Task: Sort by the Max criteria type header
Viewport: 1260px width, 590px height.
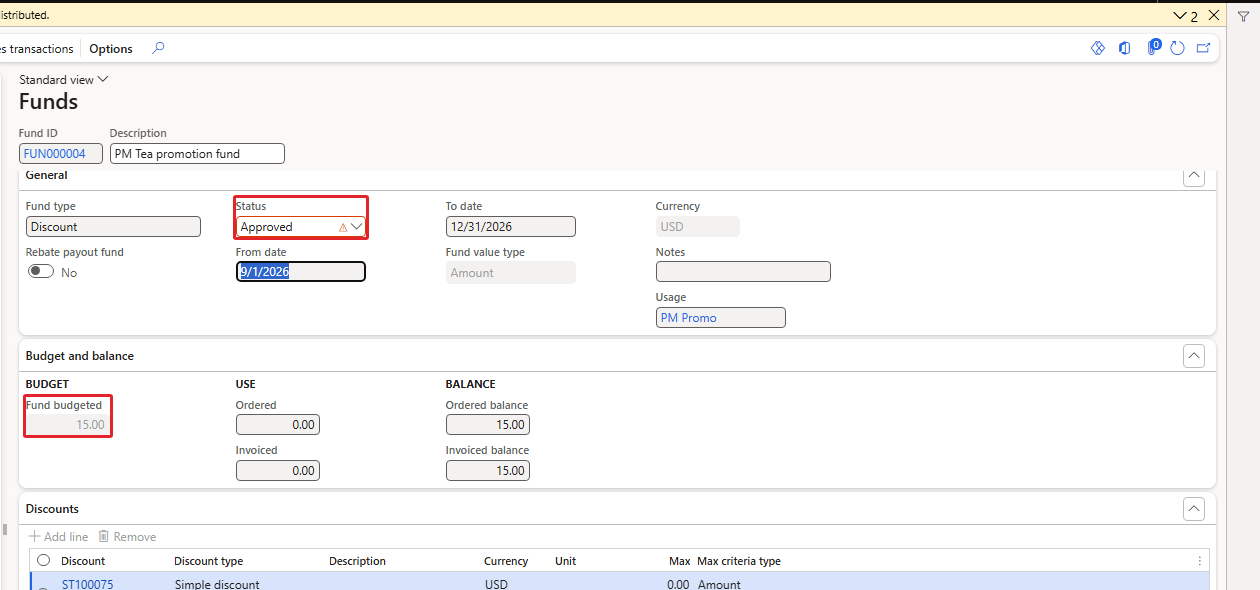Action: point(739,561)
